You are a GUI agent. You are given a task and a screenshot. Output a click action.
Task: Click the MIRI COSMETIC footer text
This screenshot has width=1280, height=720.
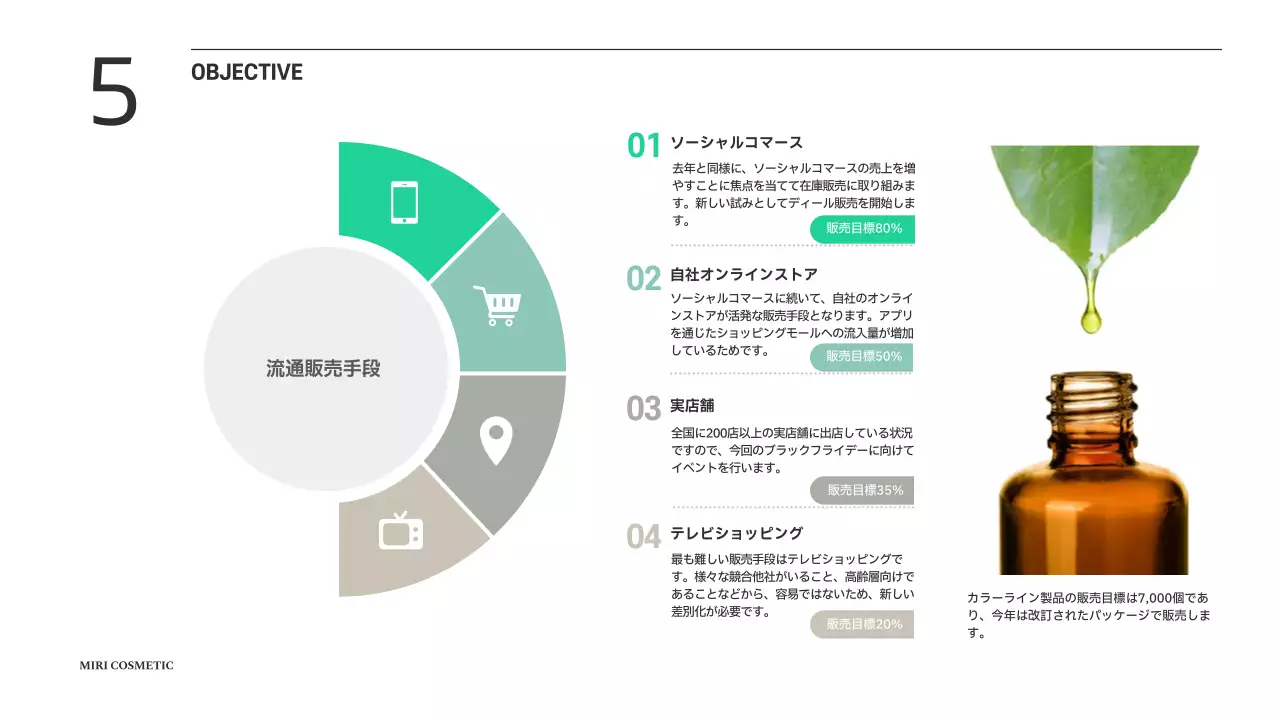pos(125,665)
